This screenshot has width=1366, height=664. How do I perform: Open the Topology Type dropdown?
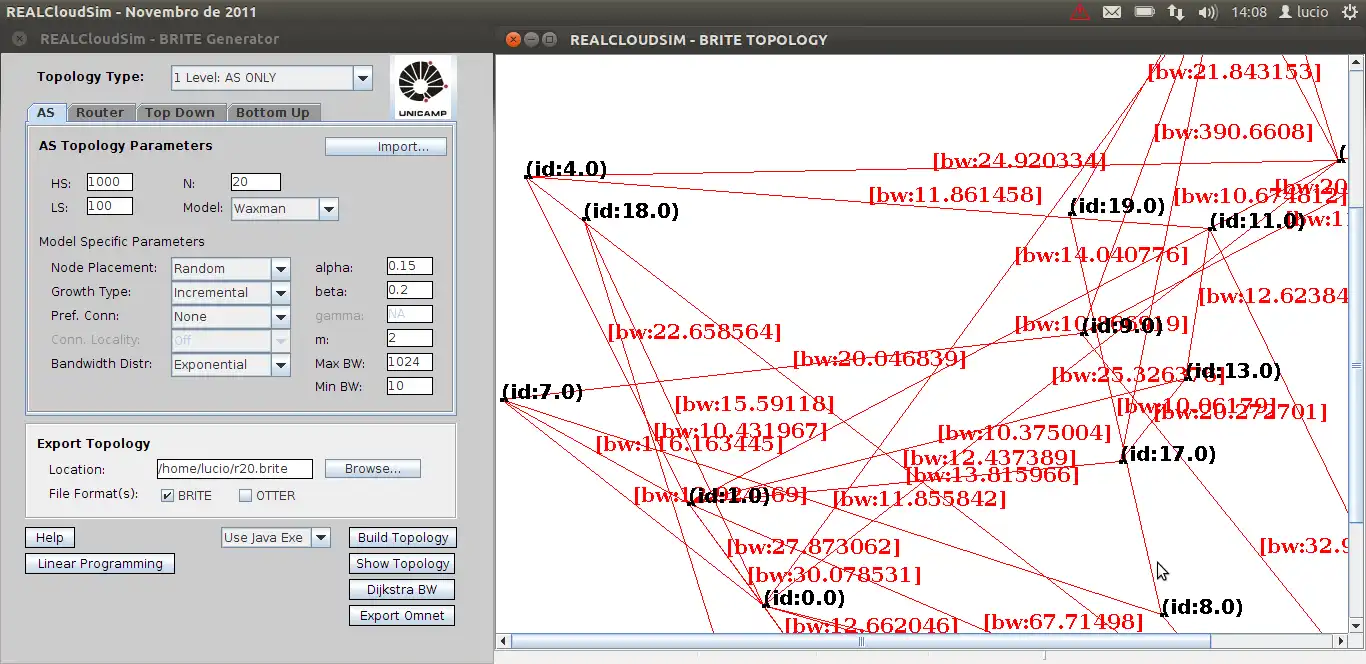coord(272,77)
